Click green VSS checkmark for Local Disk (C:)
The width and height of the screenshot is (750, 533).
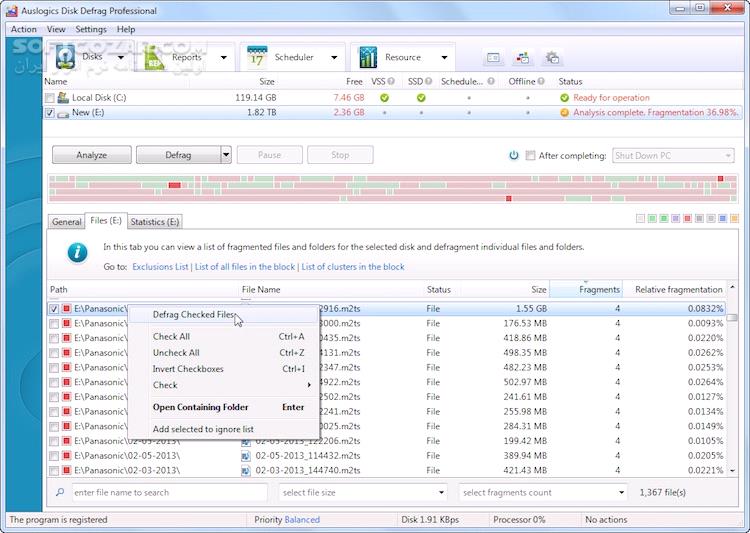[384, 98]
